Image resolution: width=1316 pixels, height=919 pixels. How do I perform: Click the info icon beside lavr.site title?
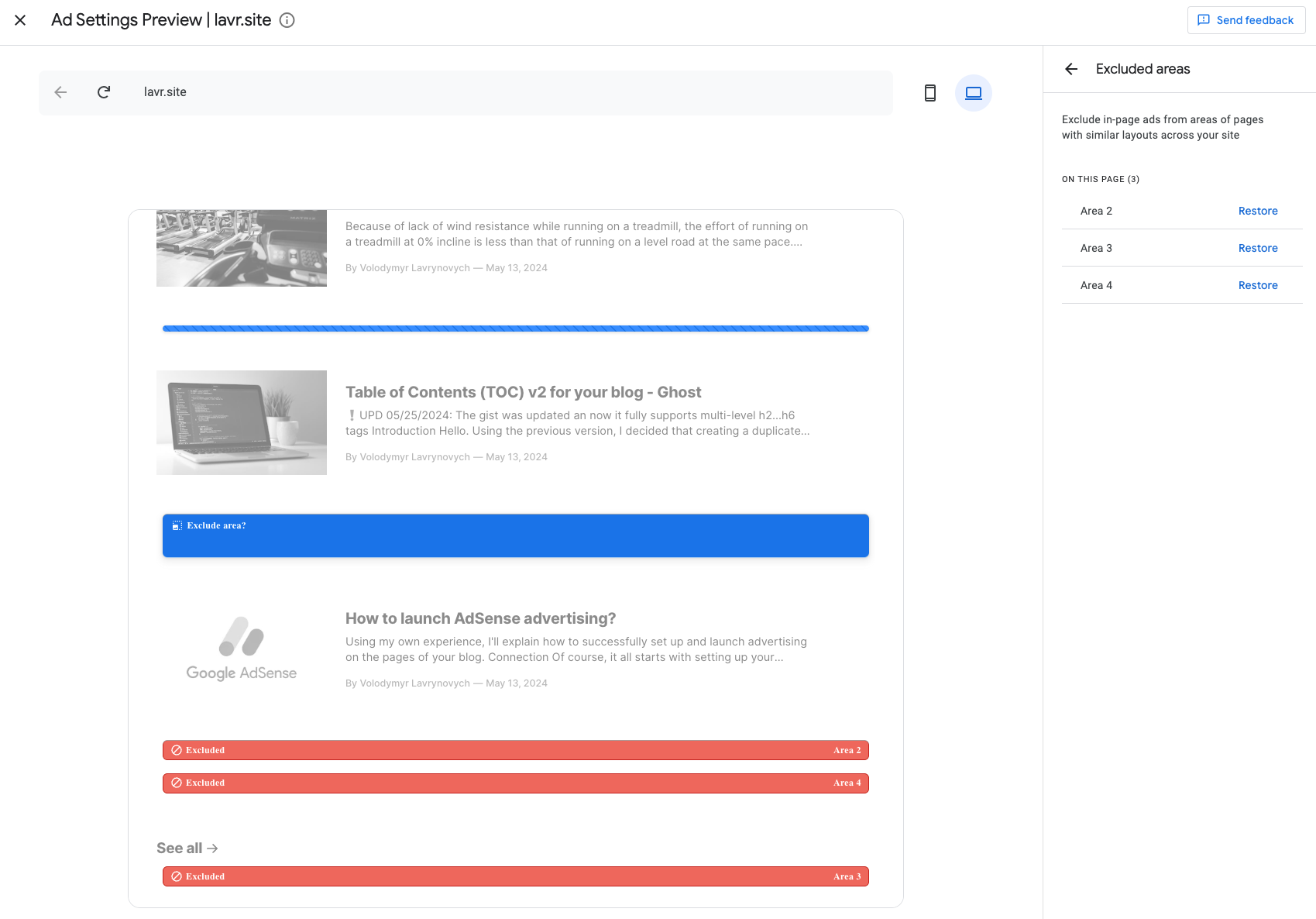pos(287,20)
